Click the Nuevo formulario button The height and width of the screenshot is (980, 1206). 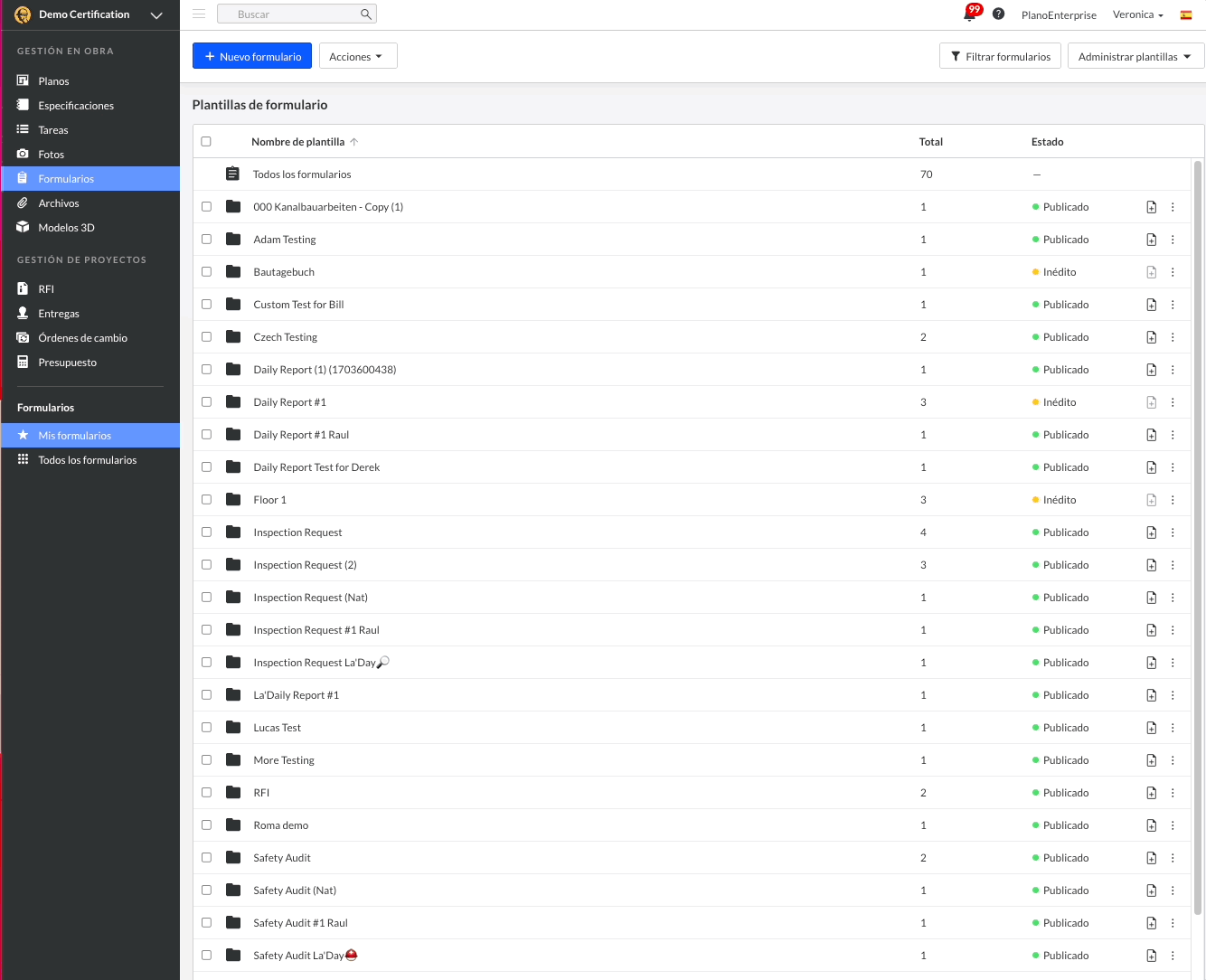pyautogui.click(x=252, y=56)
